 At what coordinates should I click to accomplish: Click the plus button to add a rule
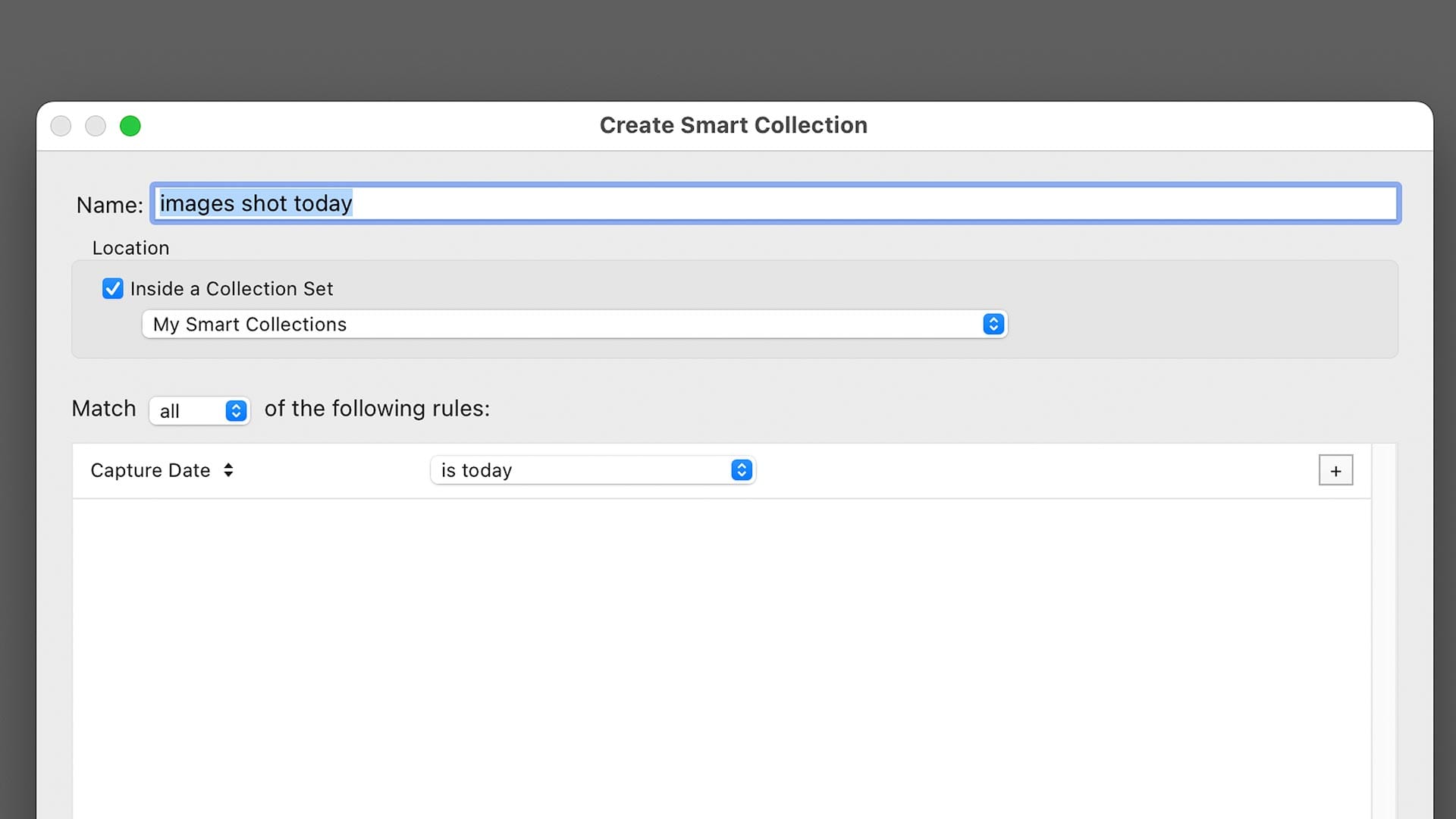(1335, 470)
